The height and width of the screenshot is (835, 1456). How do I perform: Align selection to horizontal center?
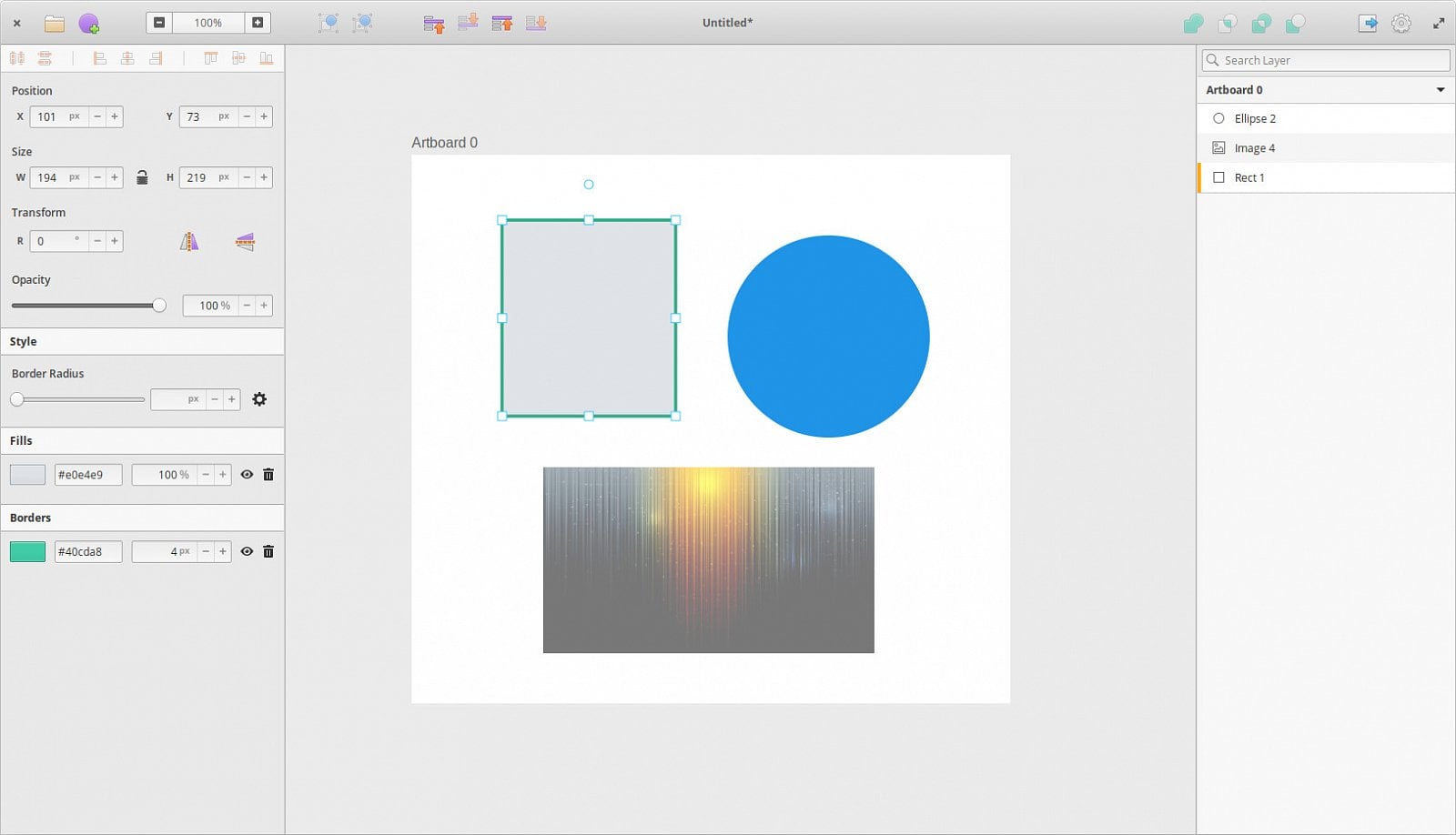point(127,58)
